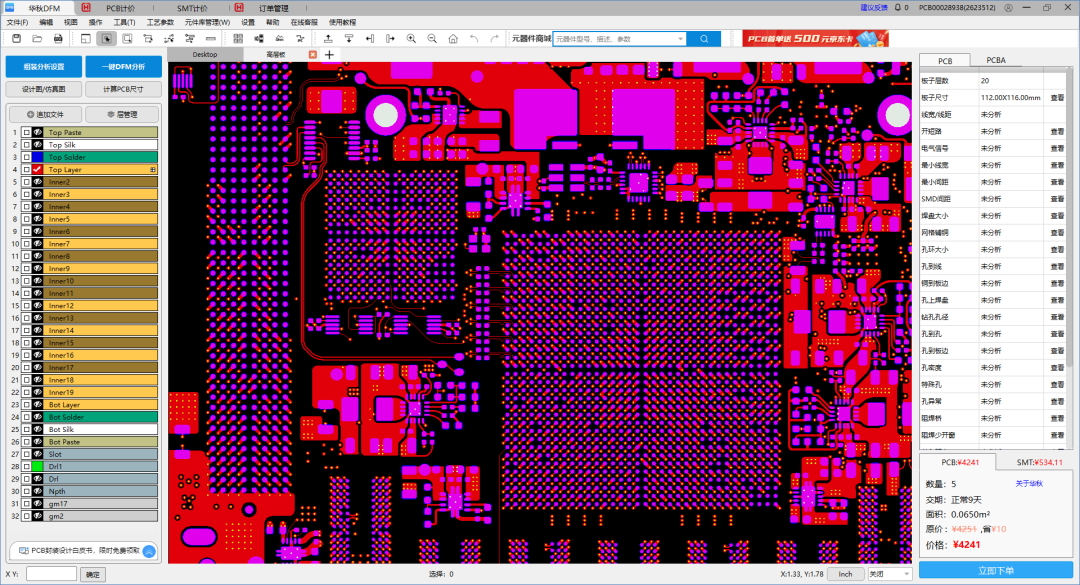Open the component search box dropdown arrow
This screenshot has width=1080, height=585.
681,38
